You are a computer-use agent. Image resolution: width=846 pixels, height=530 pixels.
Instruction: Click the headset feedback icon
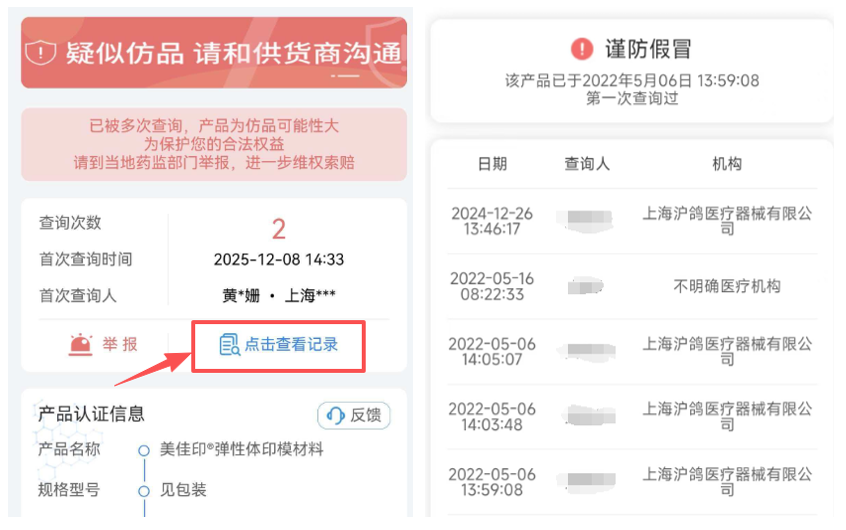(x=336, y=416)
